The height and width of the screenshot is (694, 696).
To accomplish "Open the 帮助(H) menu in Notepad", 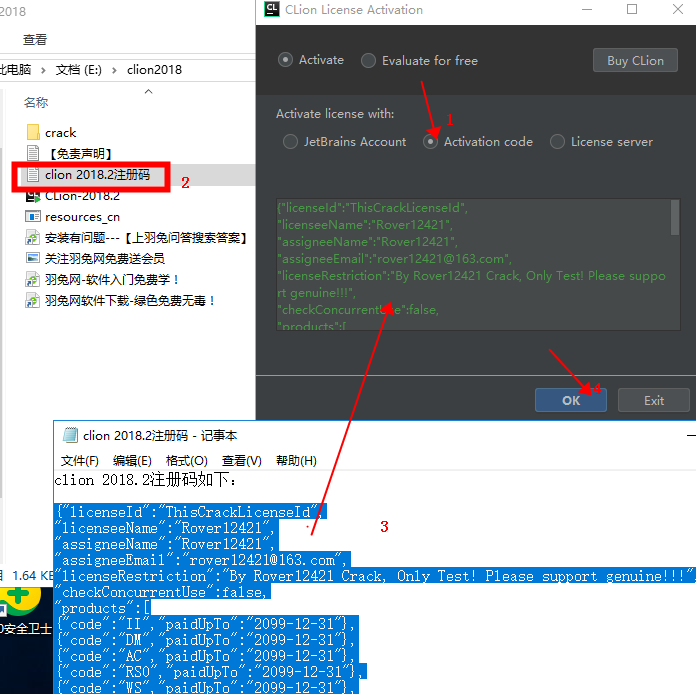I will (296, 461).
